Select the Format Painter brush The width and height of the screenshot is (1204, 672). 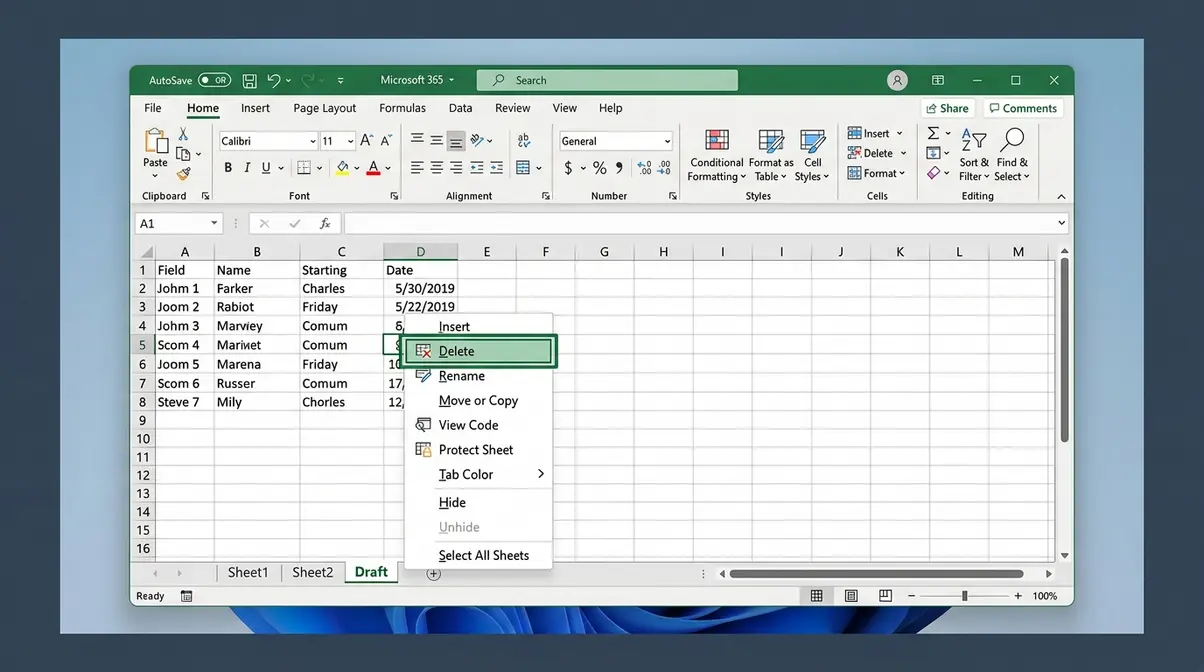click(x=183, y=173)
